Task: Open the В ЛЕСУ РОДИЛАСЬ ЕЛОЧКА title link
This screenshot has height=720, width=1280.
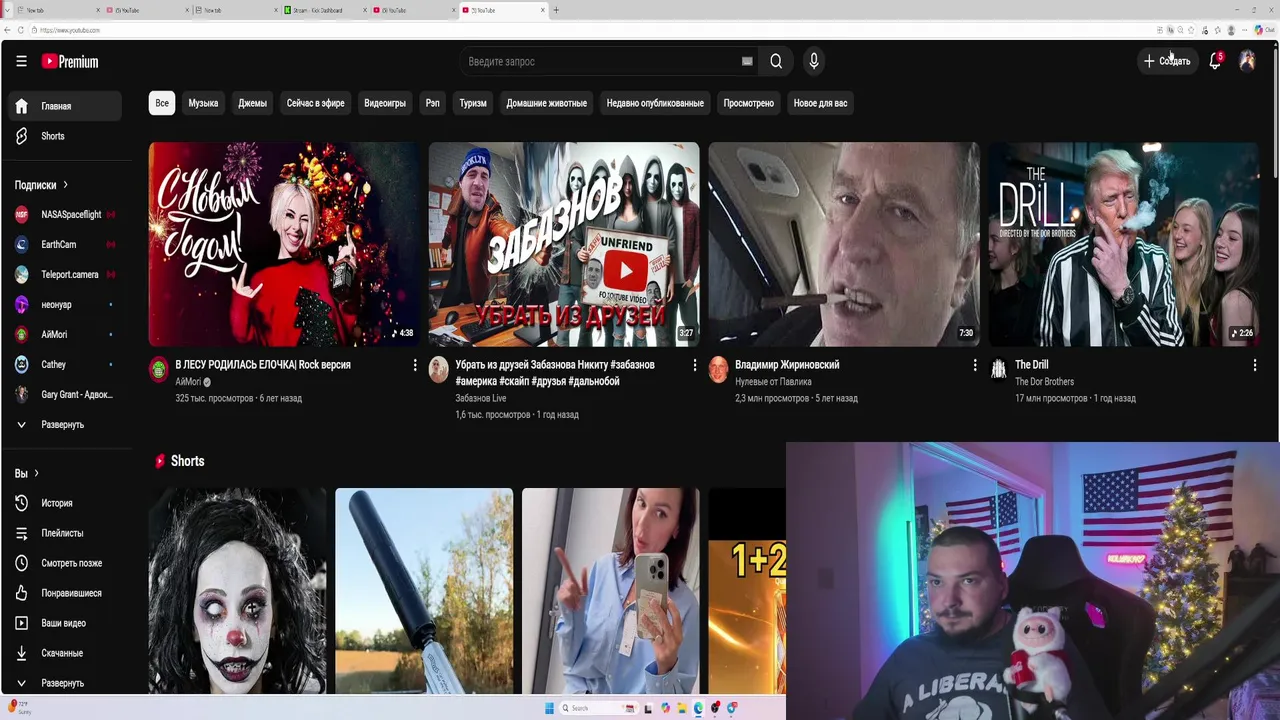Action: [263, 365]
